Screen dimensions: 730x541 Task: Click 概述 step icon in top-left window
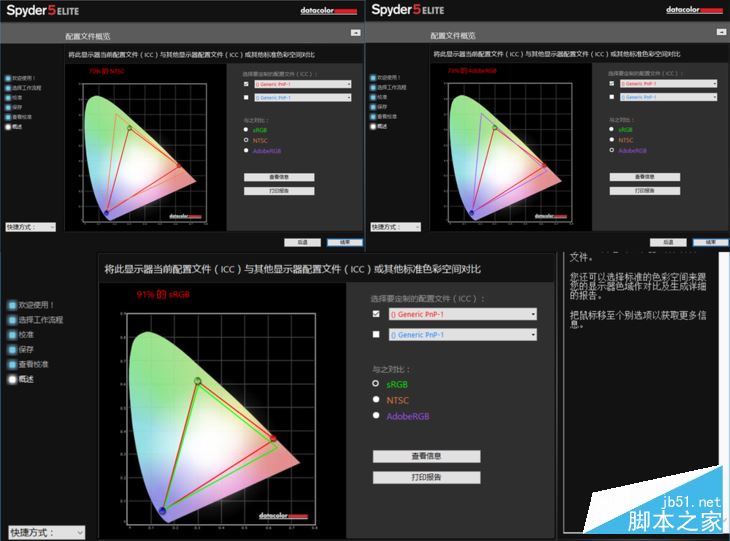[x=8, y=127]
